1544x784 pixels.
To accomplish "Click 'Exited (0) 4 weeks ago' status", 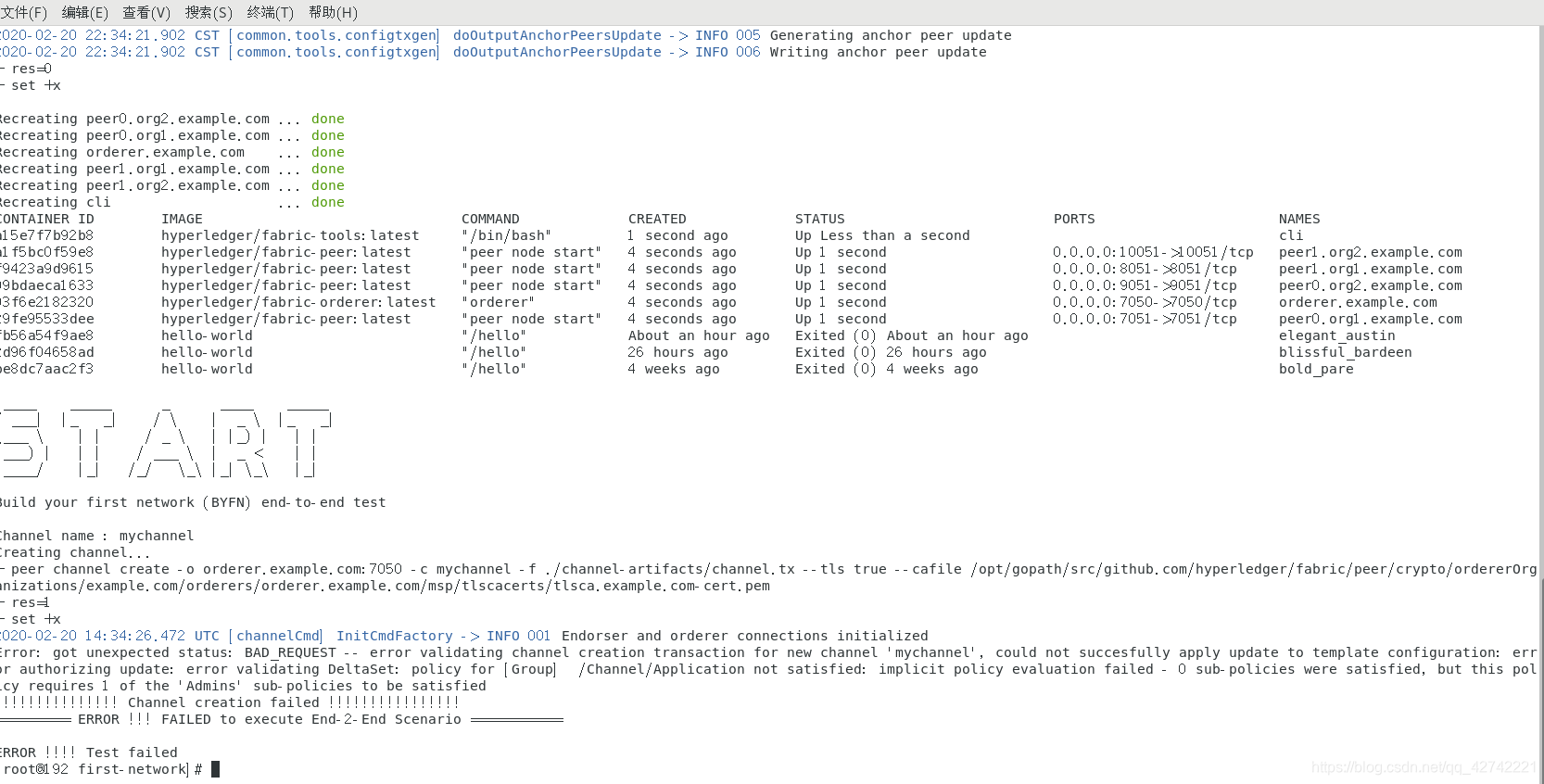I will (x=886, y=369).
